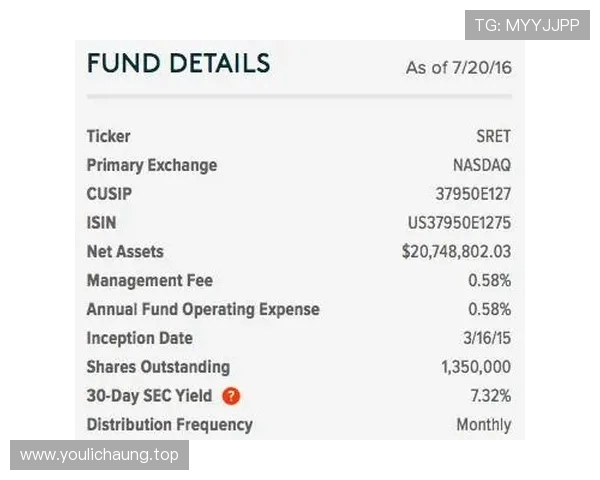Click the red question mark help icon
600x480 pixels.
click(x=231, y=396)
